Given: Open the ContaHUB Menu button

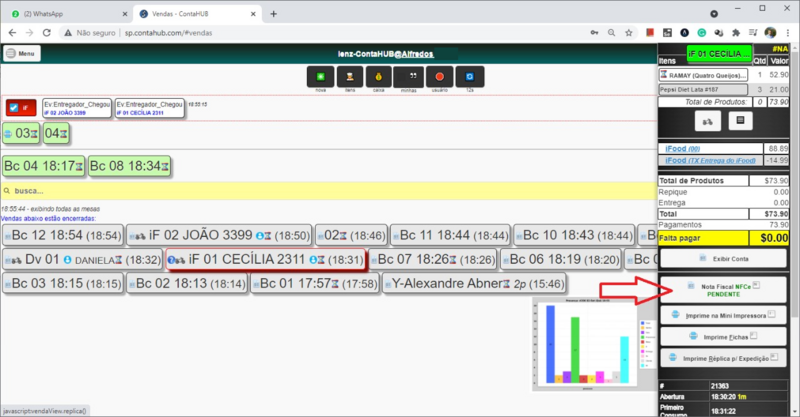Looking at the screenshot, I should (22, 53).
